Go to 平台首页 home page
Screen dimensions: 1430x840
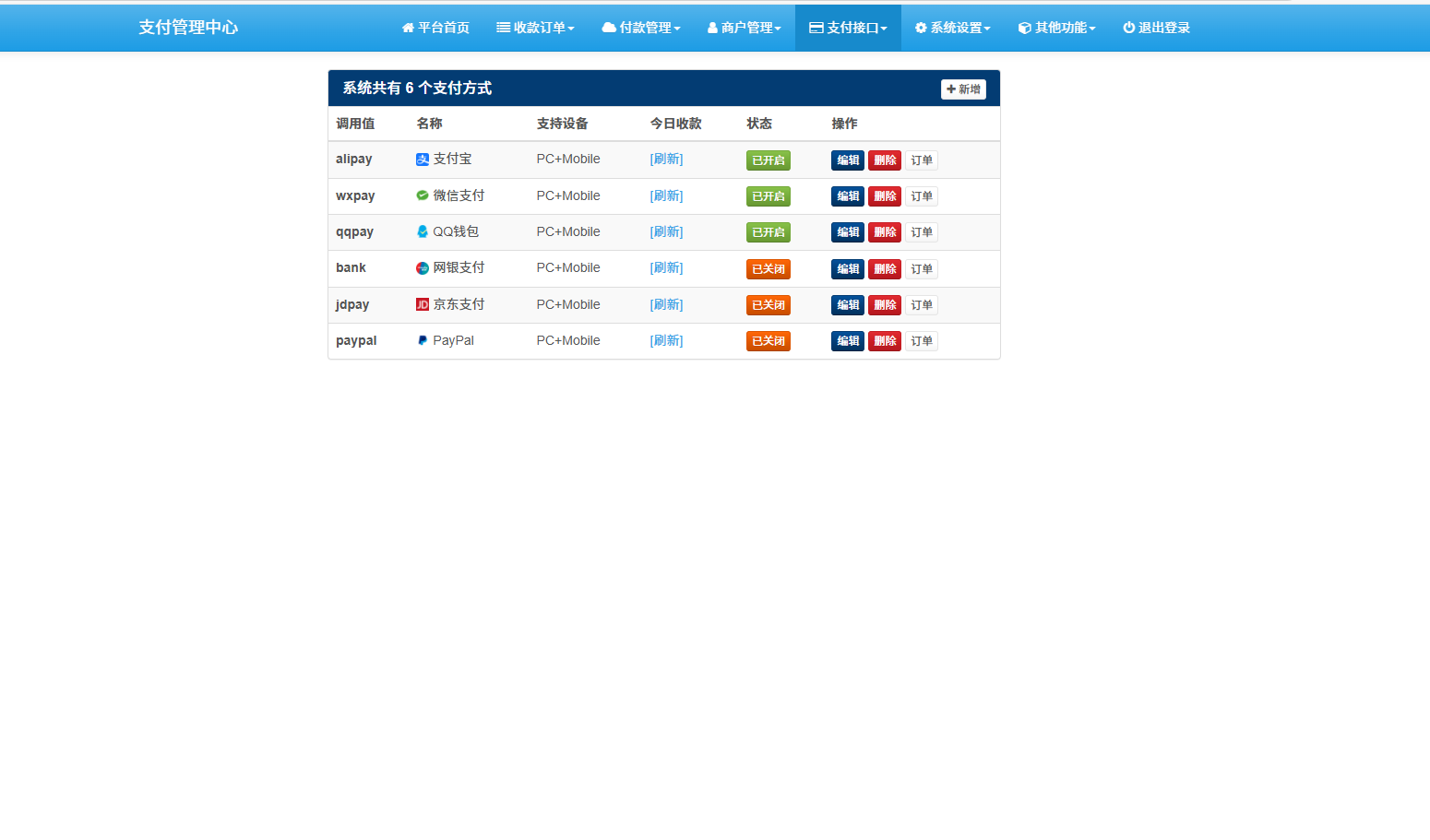pyautogui.click(x=435, y=28)
